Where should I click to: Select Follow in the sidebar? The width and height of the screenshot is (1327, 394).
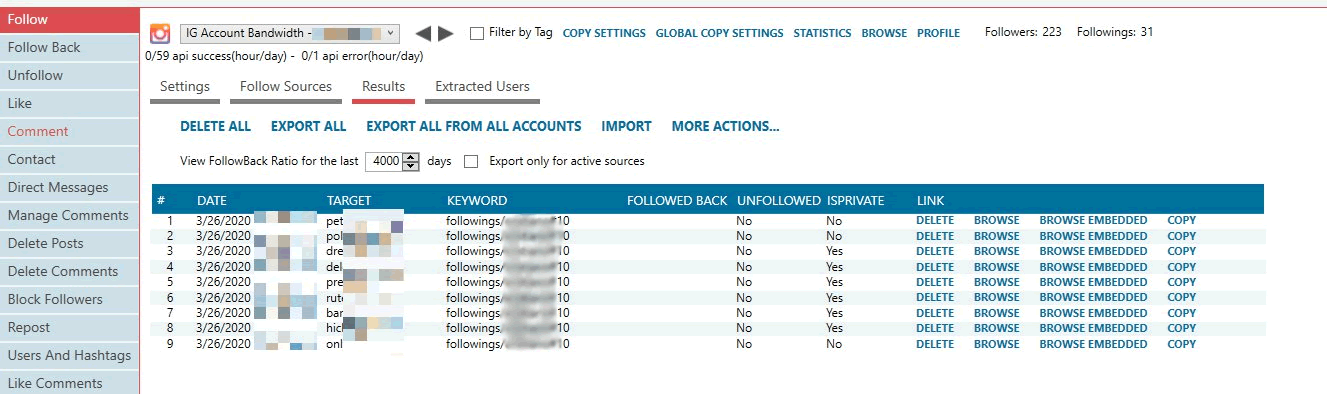click(x=70, y=19)
